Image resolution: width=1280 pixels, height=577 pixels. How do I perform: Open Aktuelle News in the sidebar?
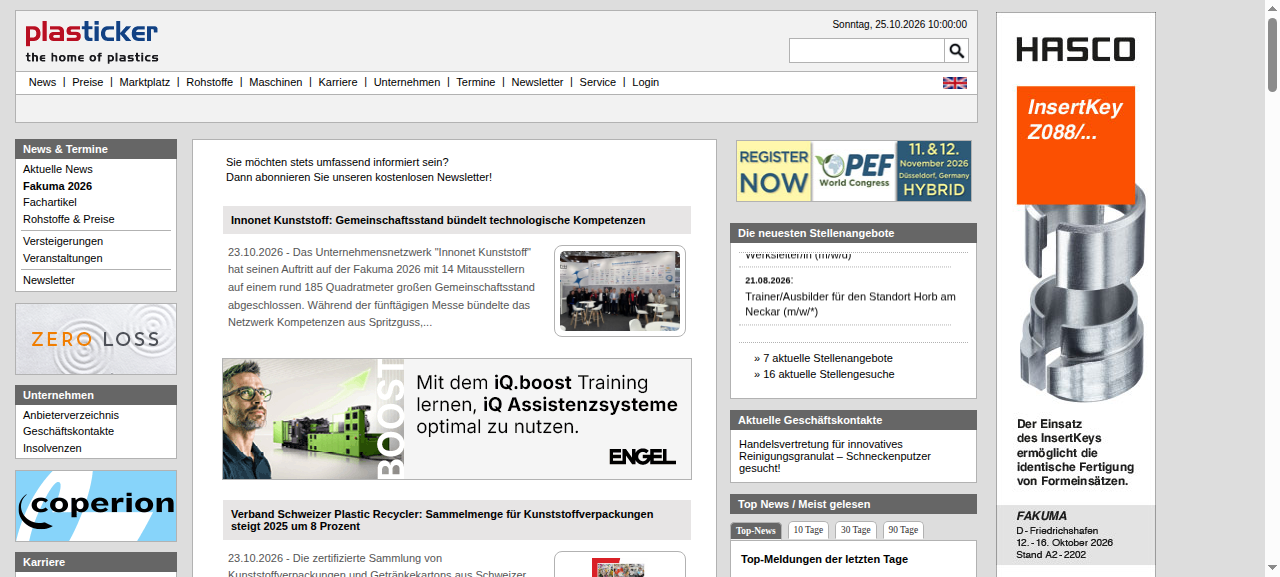(58, 169)
